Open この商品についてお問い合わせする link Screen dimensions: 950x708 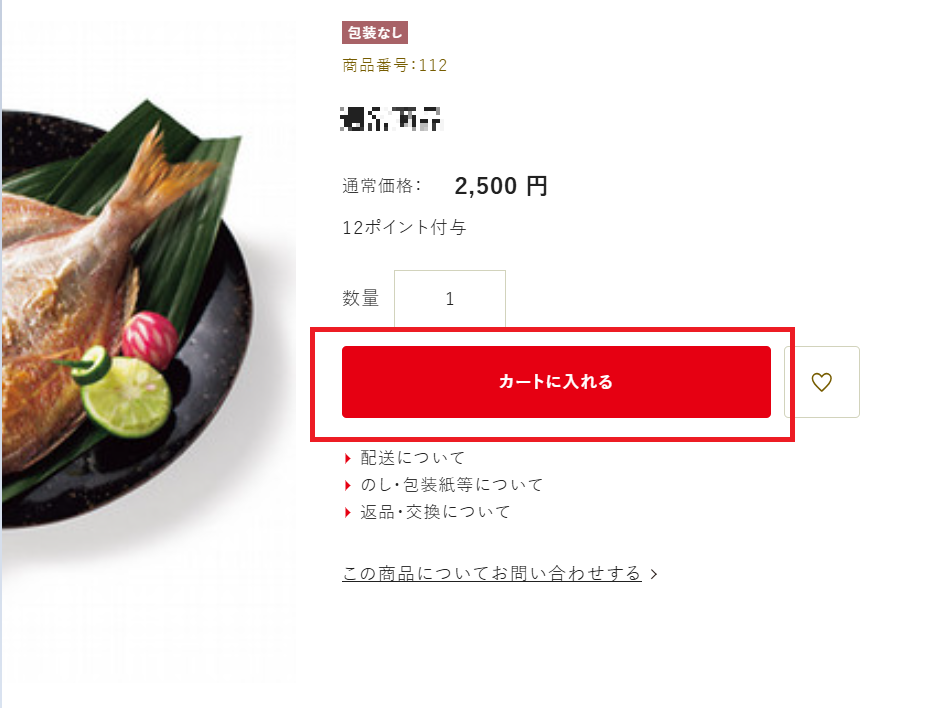[491, 573]
